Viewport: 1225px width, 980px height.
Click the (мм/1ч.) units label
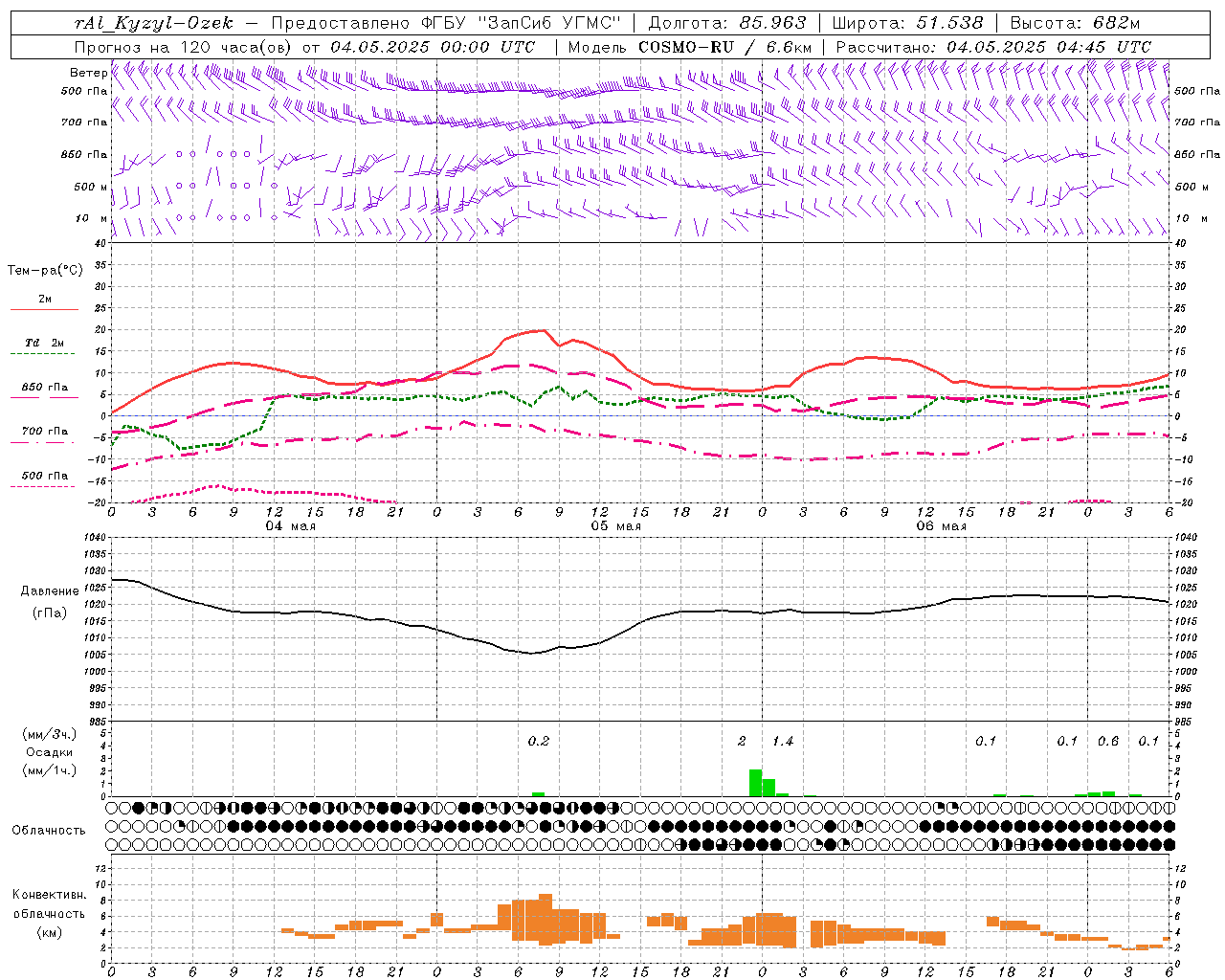click(49, 770)
